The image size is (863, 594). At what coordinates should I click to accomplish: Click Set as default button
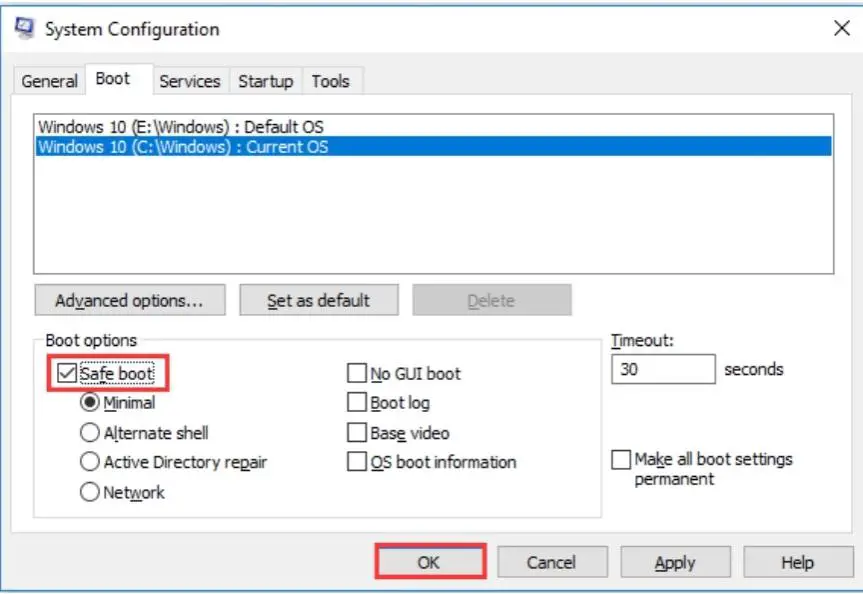319,300
